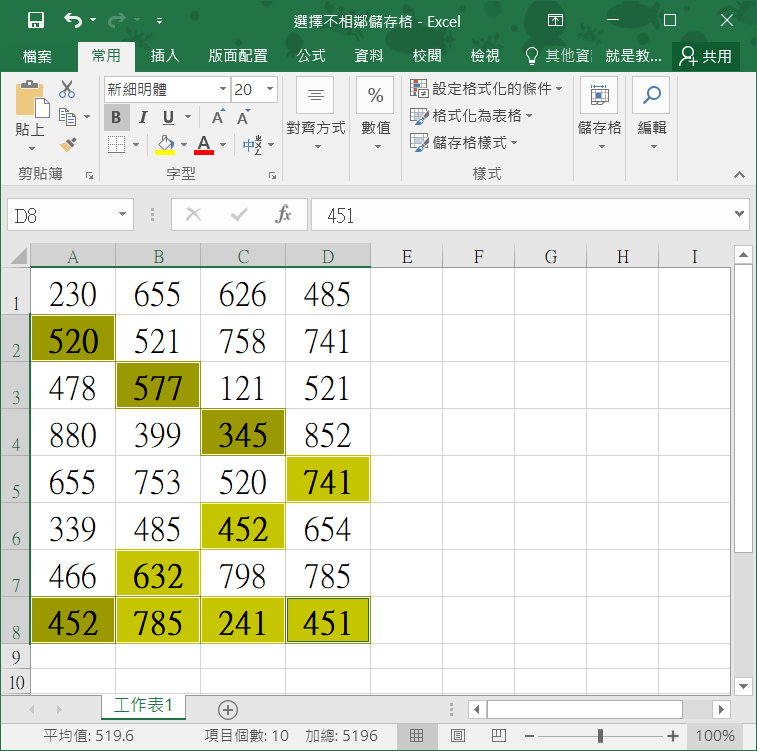This screenshot has width=757, height=751.
Task: Click the Cut scissors icon
Action: point(68,90)
